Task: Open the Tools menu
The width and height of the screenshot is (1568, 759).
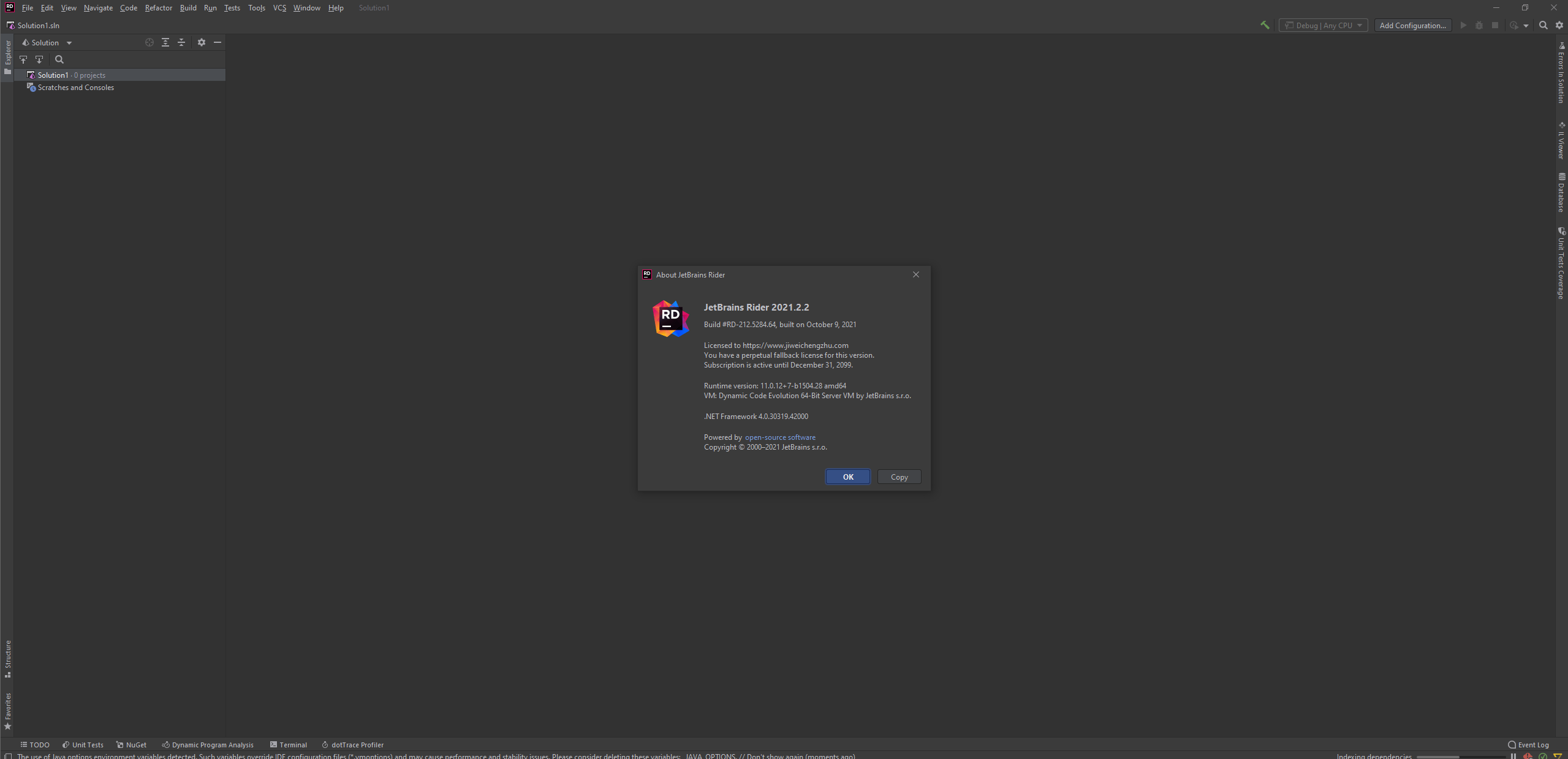Action: (257, 8)
